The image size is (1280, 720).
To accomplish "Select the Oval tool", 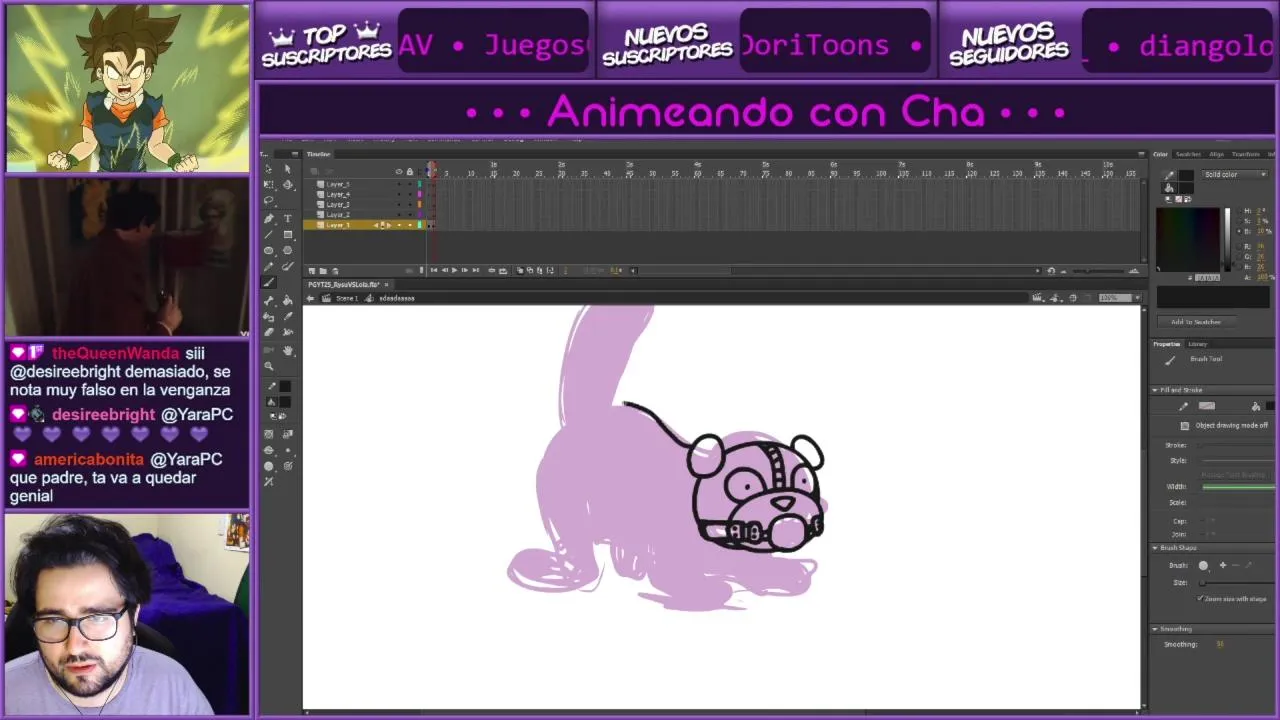I will tap(268, 251).
